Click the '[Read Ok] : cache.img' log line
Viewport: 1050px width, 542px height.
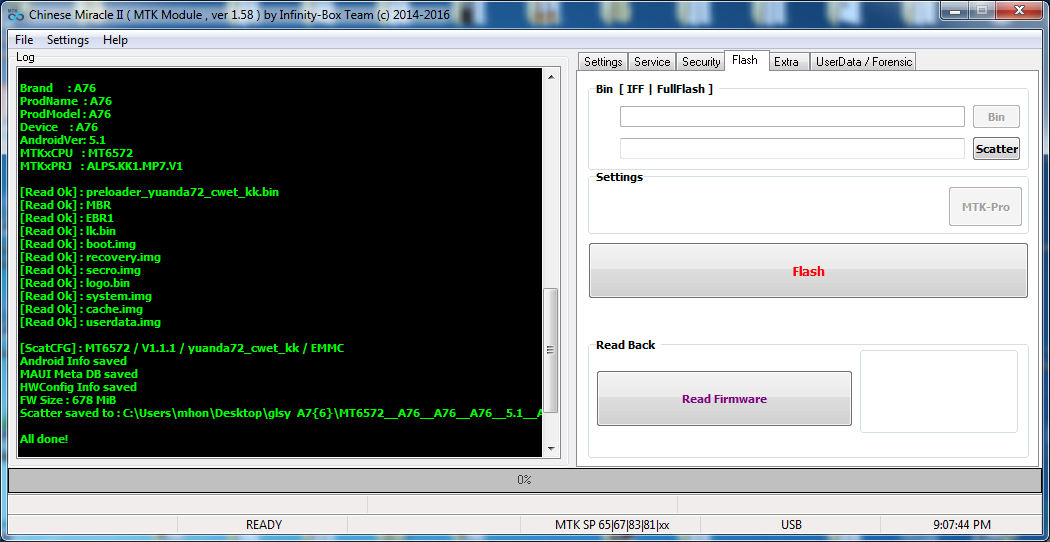click(x=81, y=309)
